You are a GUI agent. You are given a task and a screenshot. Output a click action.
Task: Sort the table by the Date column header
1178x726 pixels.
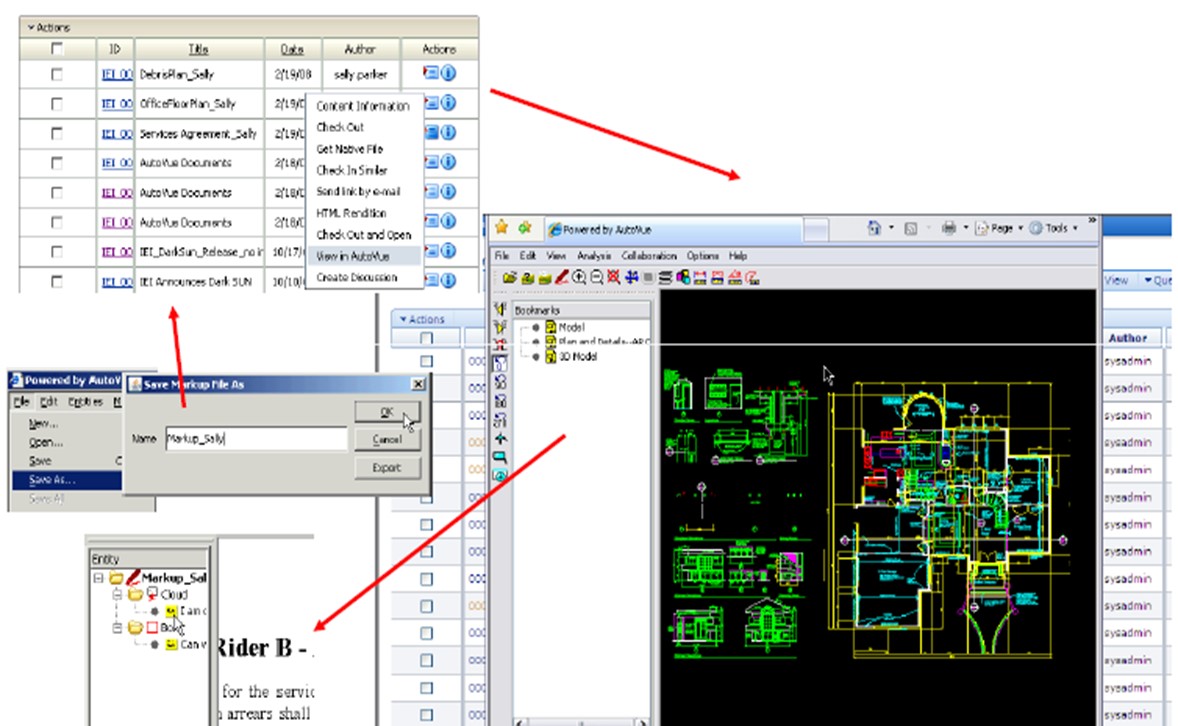(292, 49)
